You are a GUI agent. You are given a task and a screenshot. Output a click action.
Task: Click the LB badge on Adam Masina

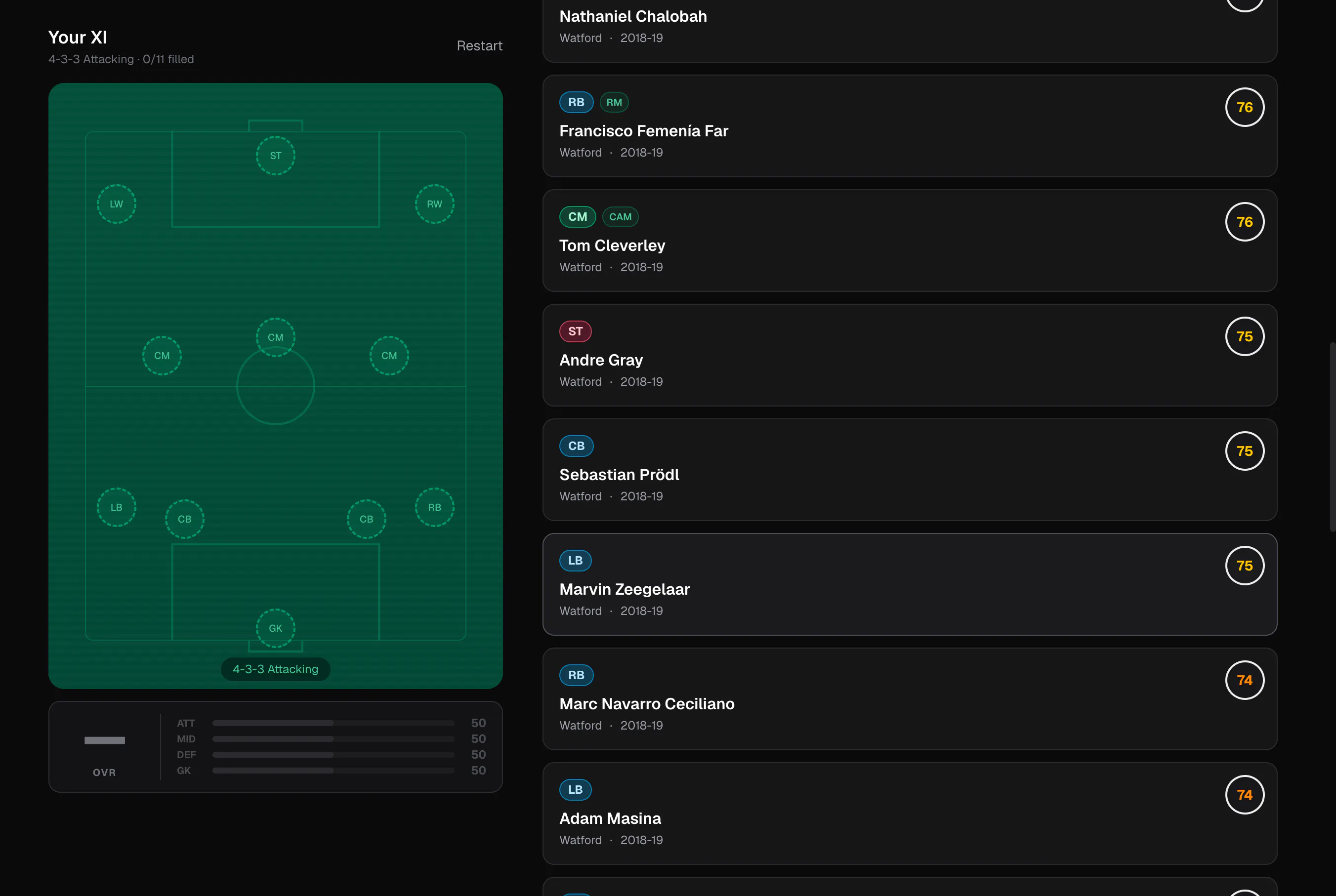point(576,790)
